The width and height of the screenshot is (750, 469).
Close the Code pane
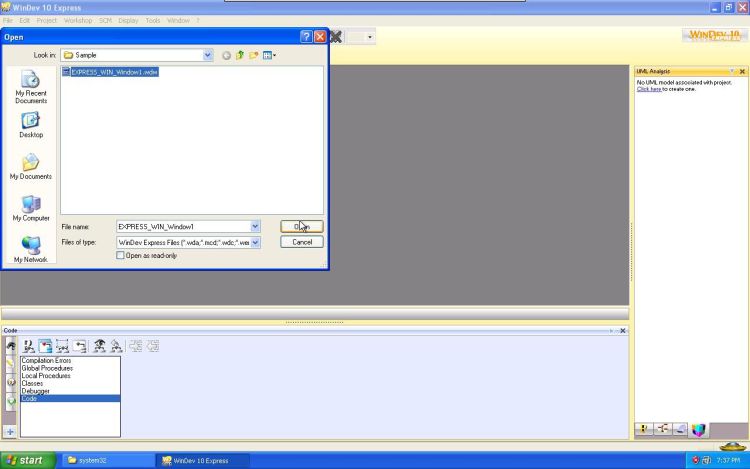pos(623,331)
